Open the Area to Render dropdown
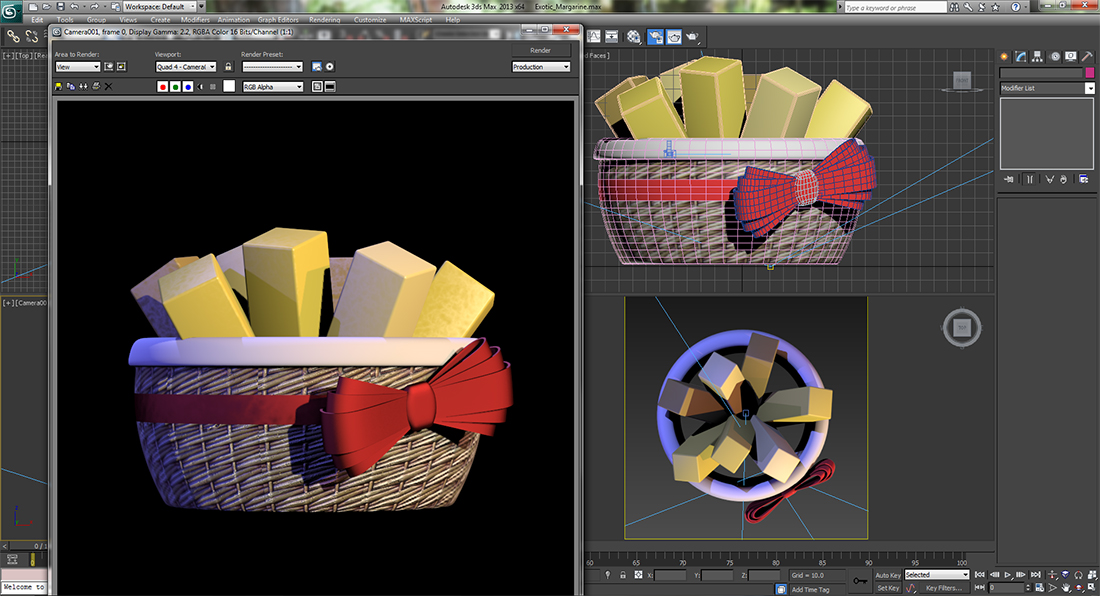Viewport: 1100px width, 596px height. (x=77, y=67)
